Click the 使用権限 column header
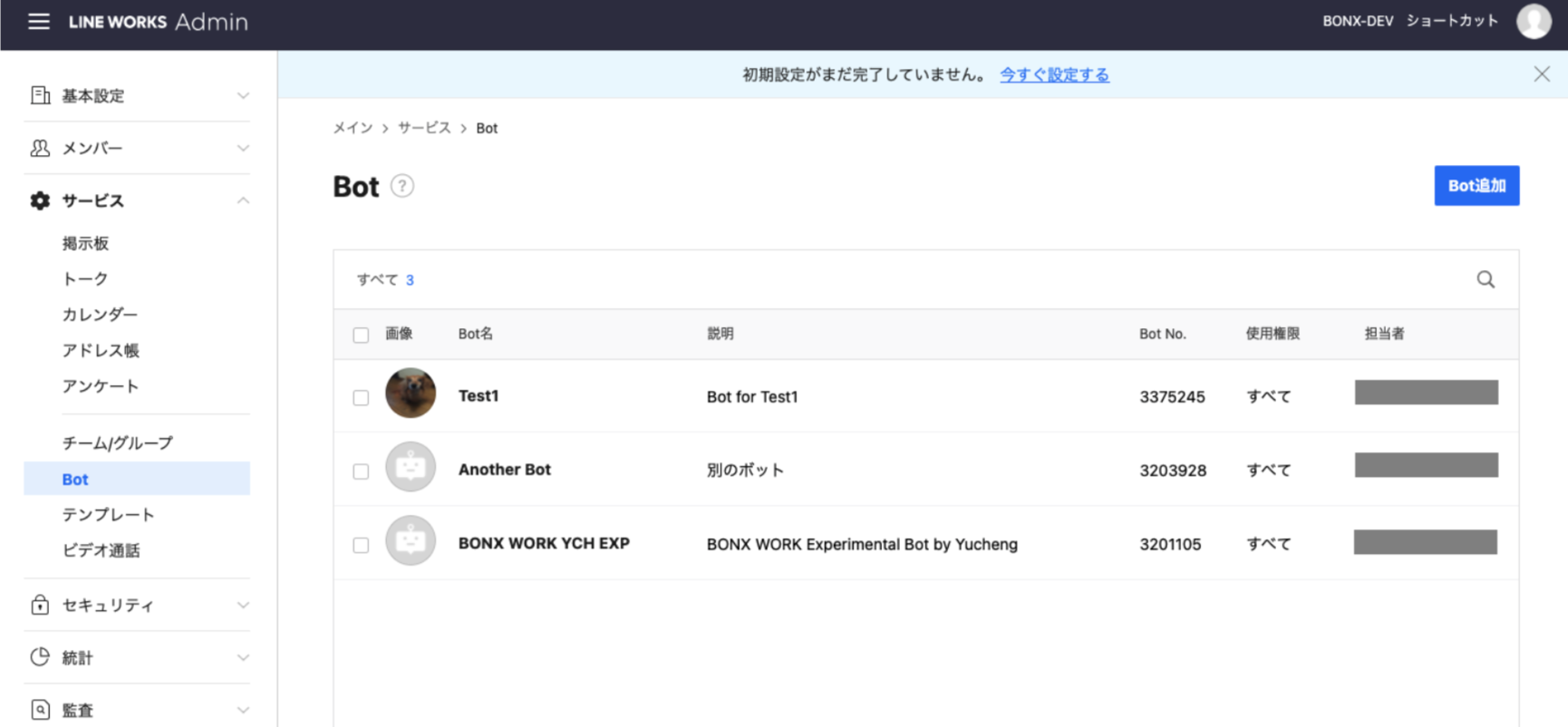Image resolution: width=1568 pixels, height=727 pixels. coord(1273,334)
